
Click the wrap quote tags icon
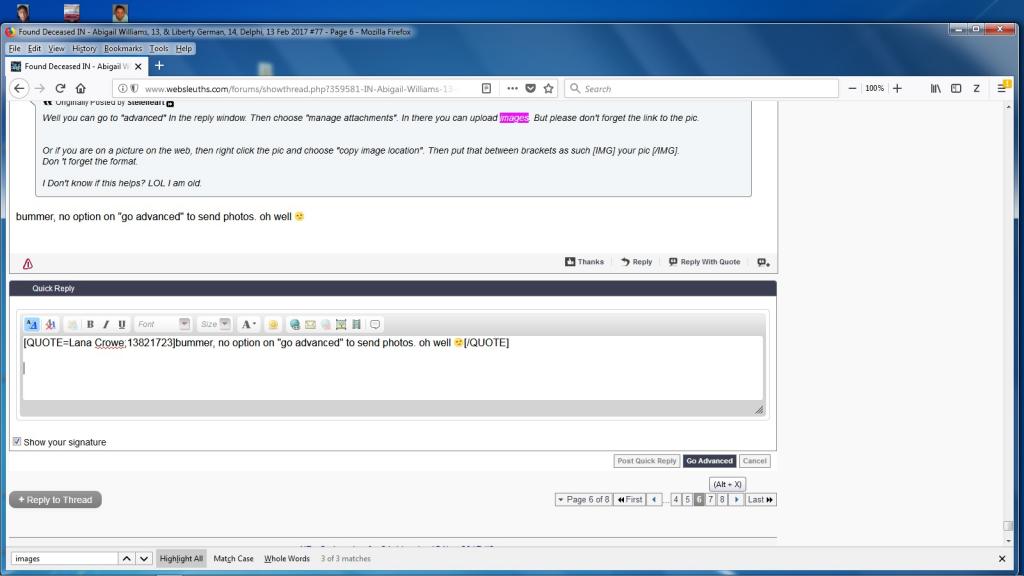[x=375, y=324]
